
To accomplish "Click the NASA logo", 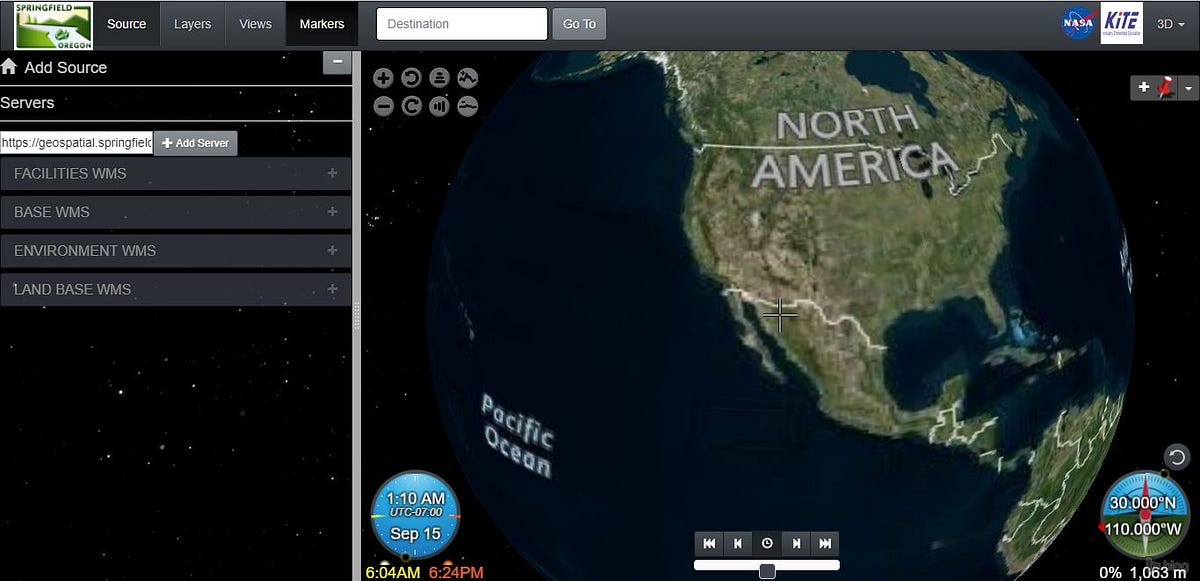I will (x=1077, y=22).
